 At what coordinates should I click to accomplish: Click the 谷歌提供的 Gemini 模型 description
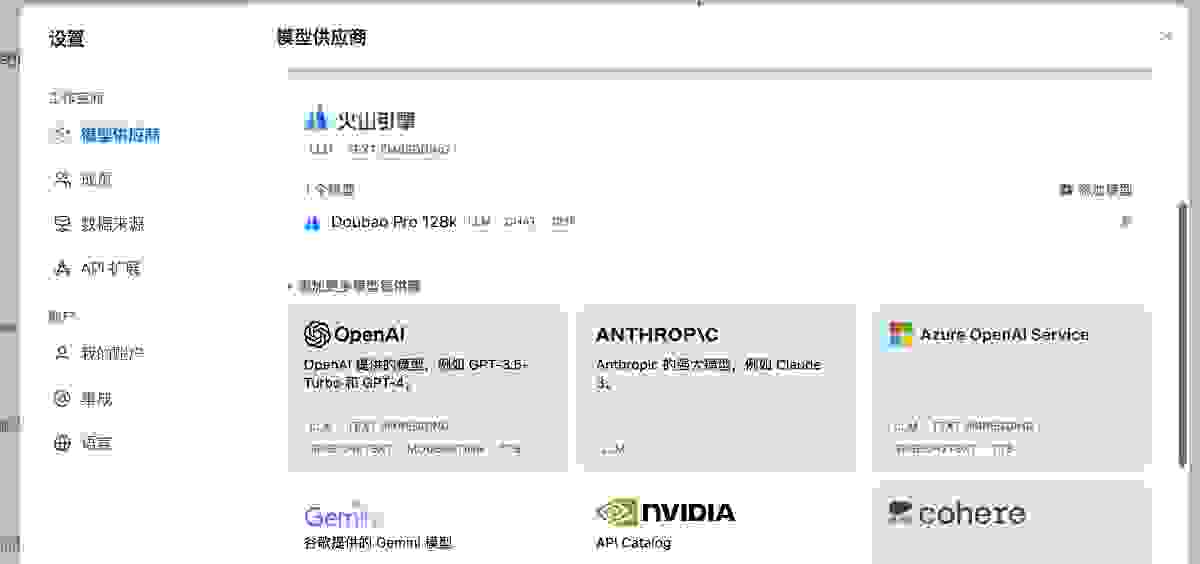(379, 543)
